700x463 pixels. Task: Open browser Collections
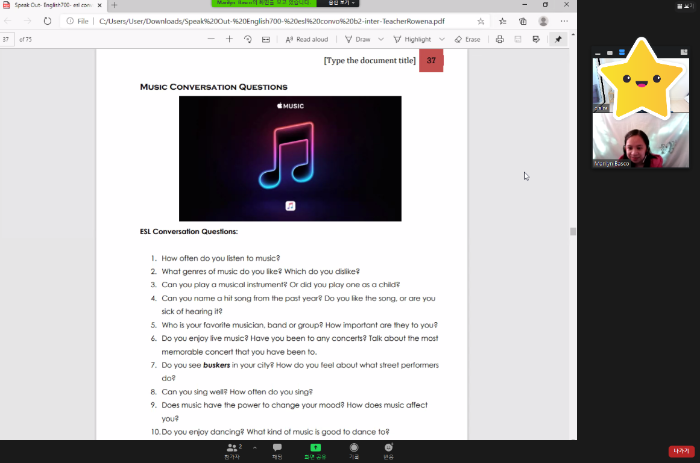[x=523, y=21]
